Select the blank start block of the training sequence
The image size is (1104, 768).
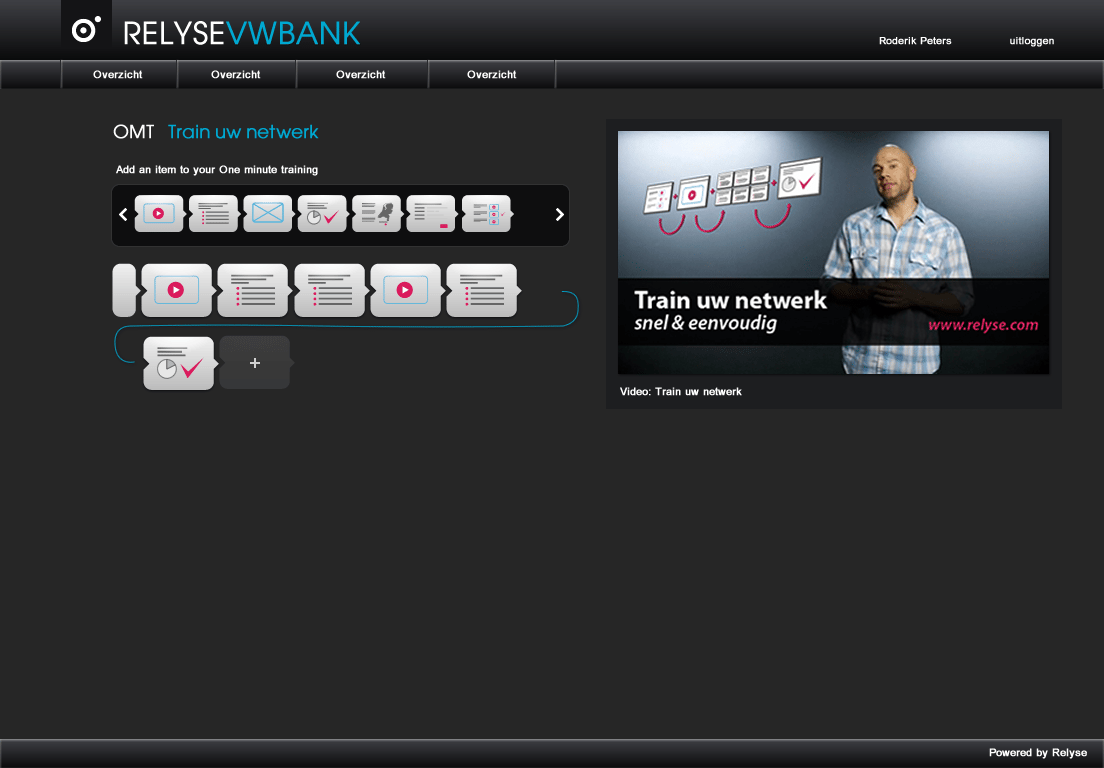[x=124, y=290]
